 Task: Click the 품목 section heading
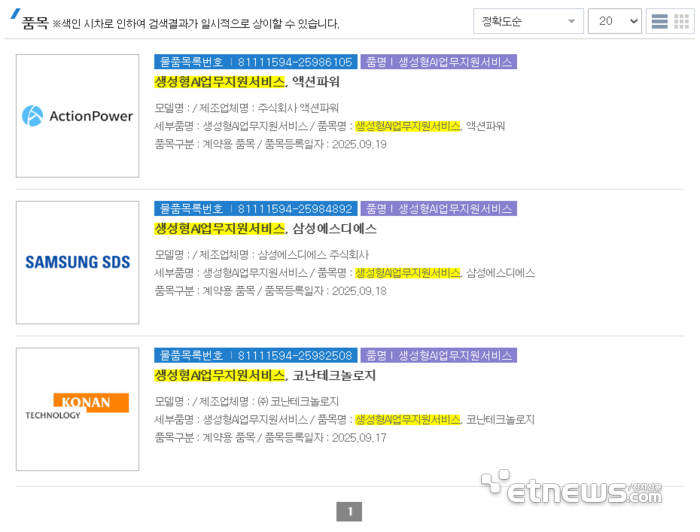[35, 22]
